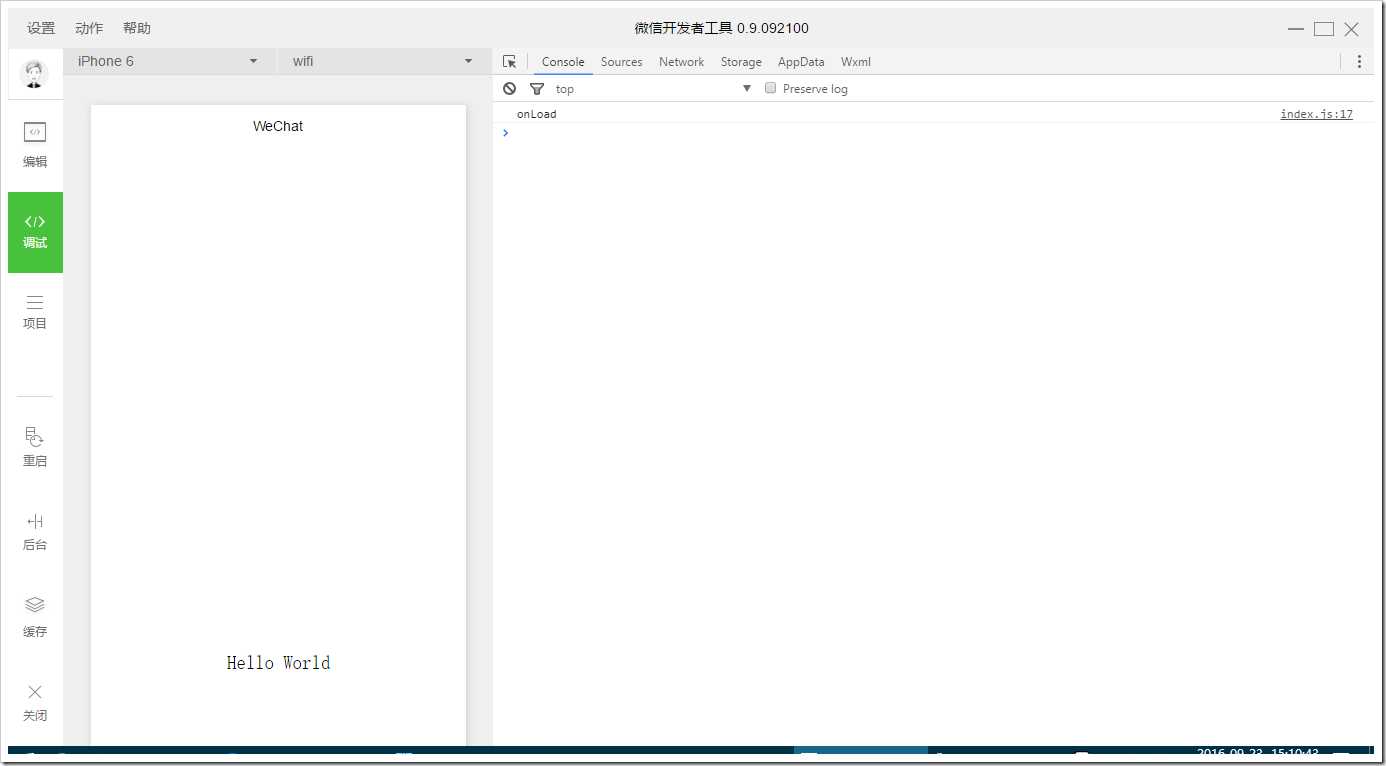Switch to the Network tab
This screenshot has width=1386, height=766.
(x=681, y=61)
